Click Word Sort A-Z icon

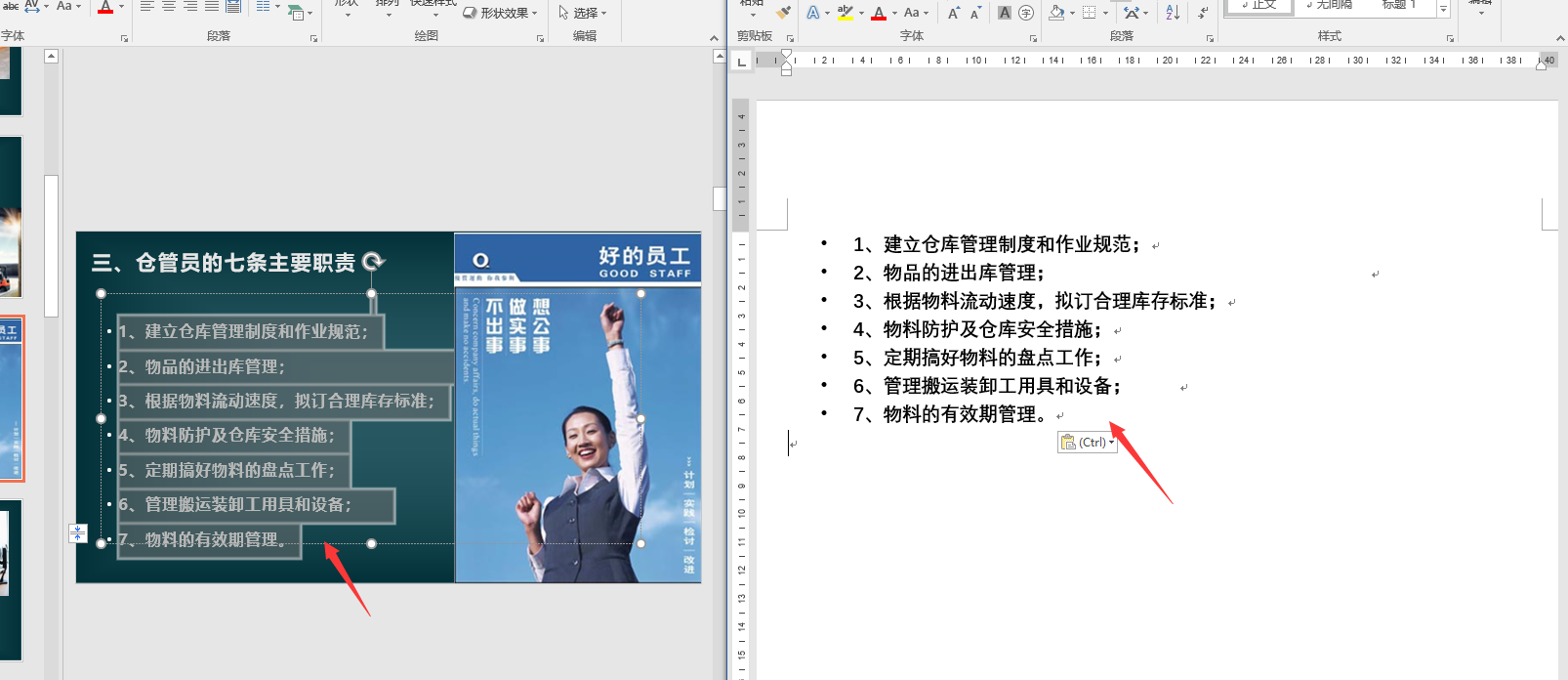1173,13
